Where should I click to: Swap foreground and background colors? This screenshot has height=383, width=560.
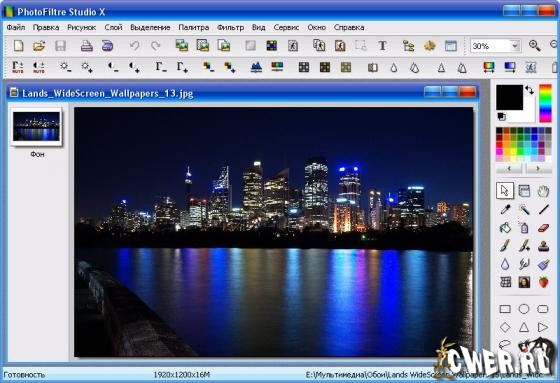[529, 90]
